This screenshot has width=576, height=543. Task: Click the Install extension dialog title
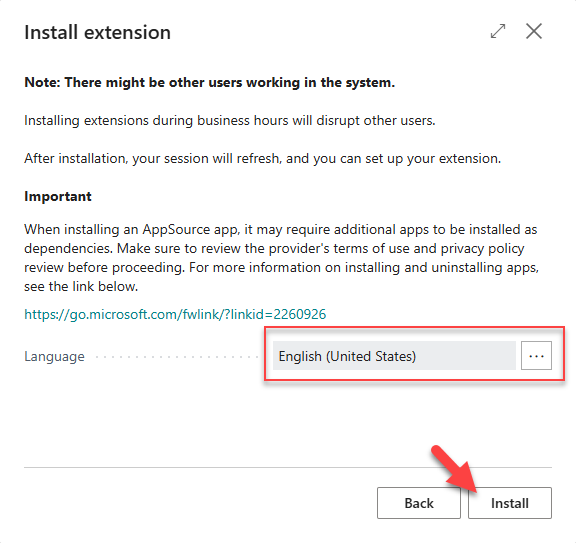[x=97, y=32]
